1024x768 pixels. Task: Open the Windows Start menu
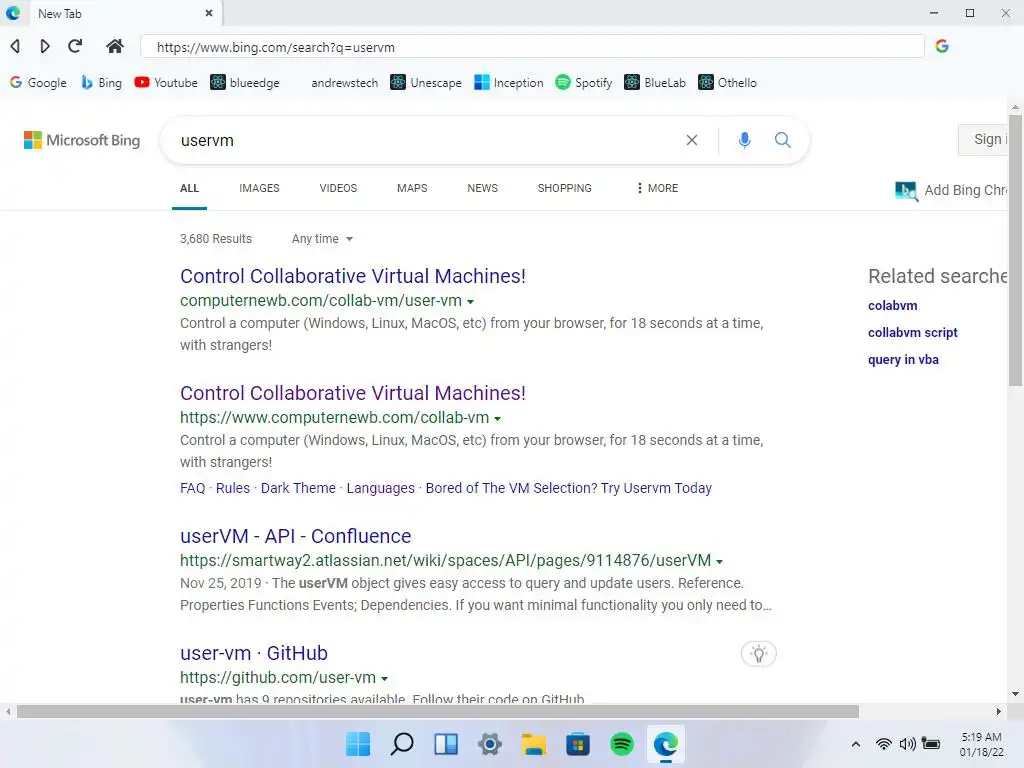point(358,744)
